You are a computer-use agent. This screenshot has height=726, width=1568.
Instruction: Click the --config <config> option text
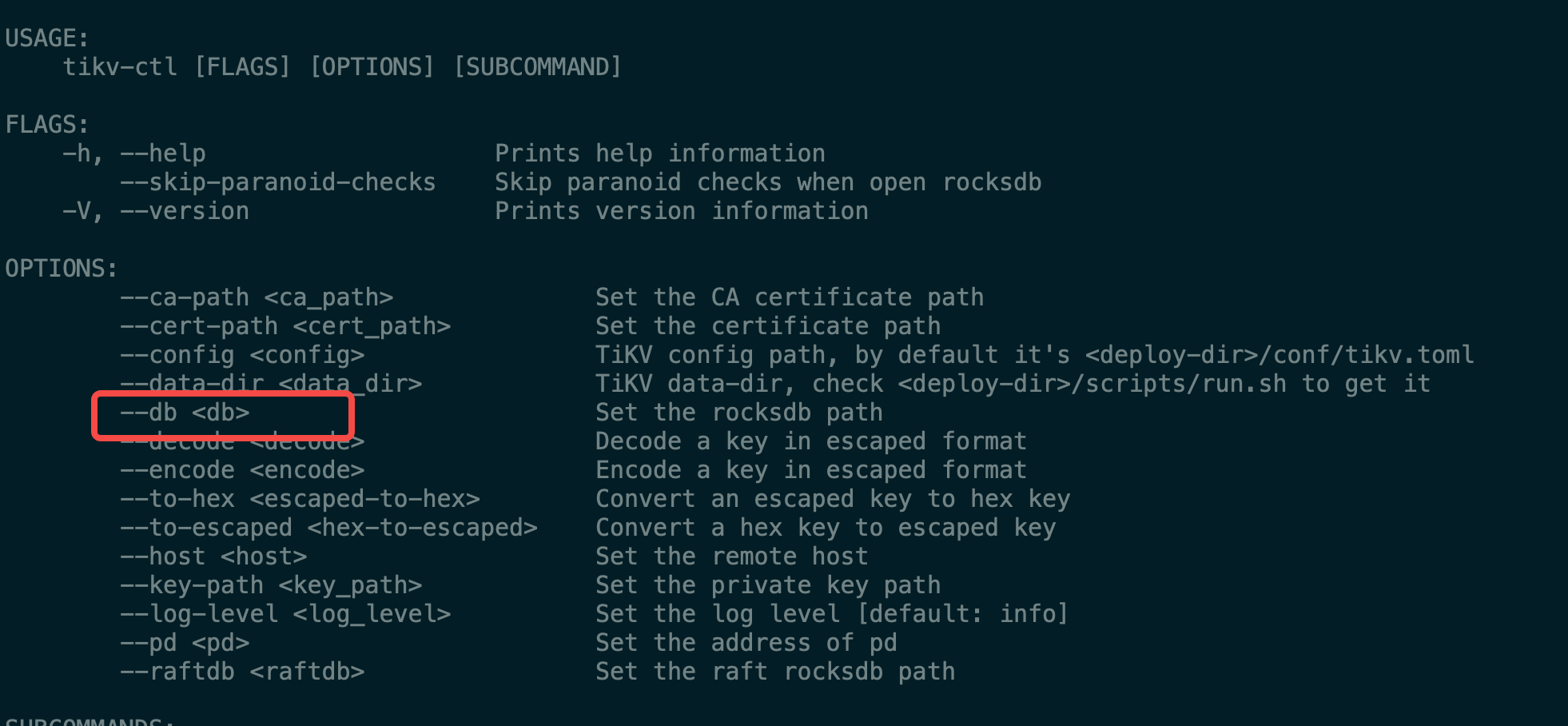[242, 355]
